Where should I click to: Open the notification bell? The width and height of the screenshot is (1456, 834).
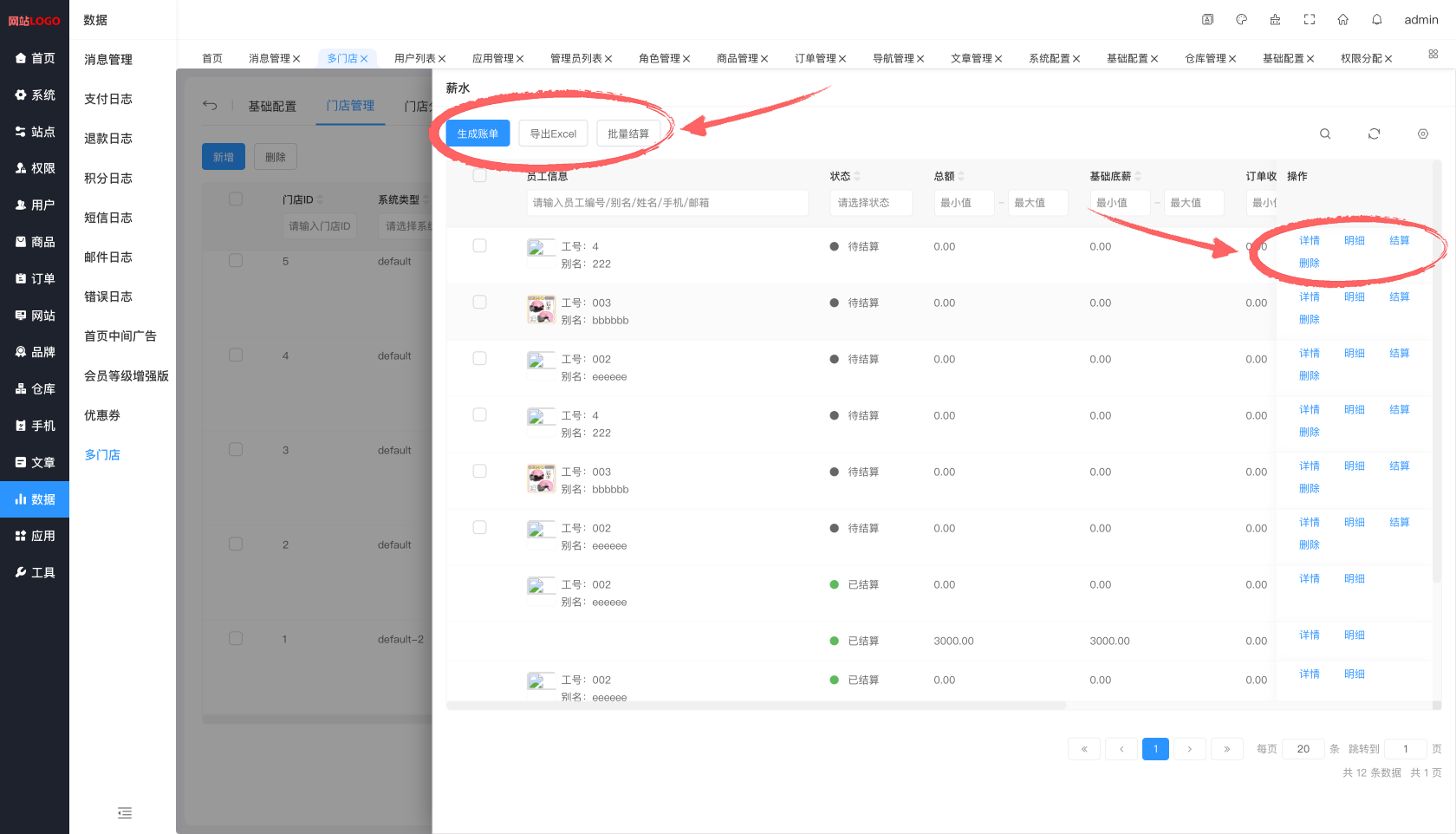[1376, 20]
